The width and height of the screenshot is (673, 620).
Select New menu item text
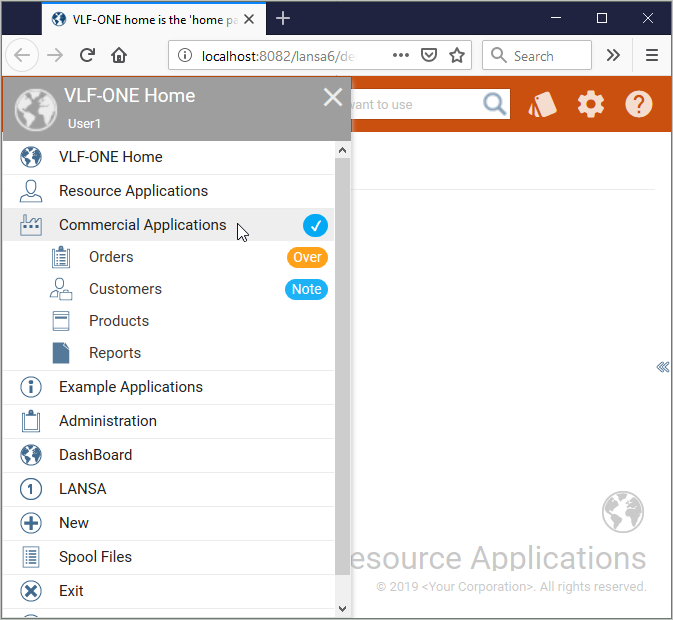[74, 523]
